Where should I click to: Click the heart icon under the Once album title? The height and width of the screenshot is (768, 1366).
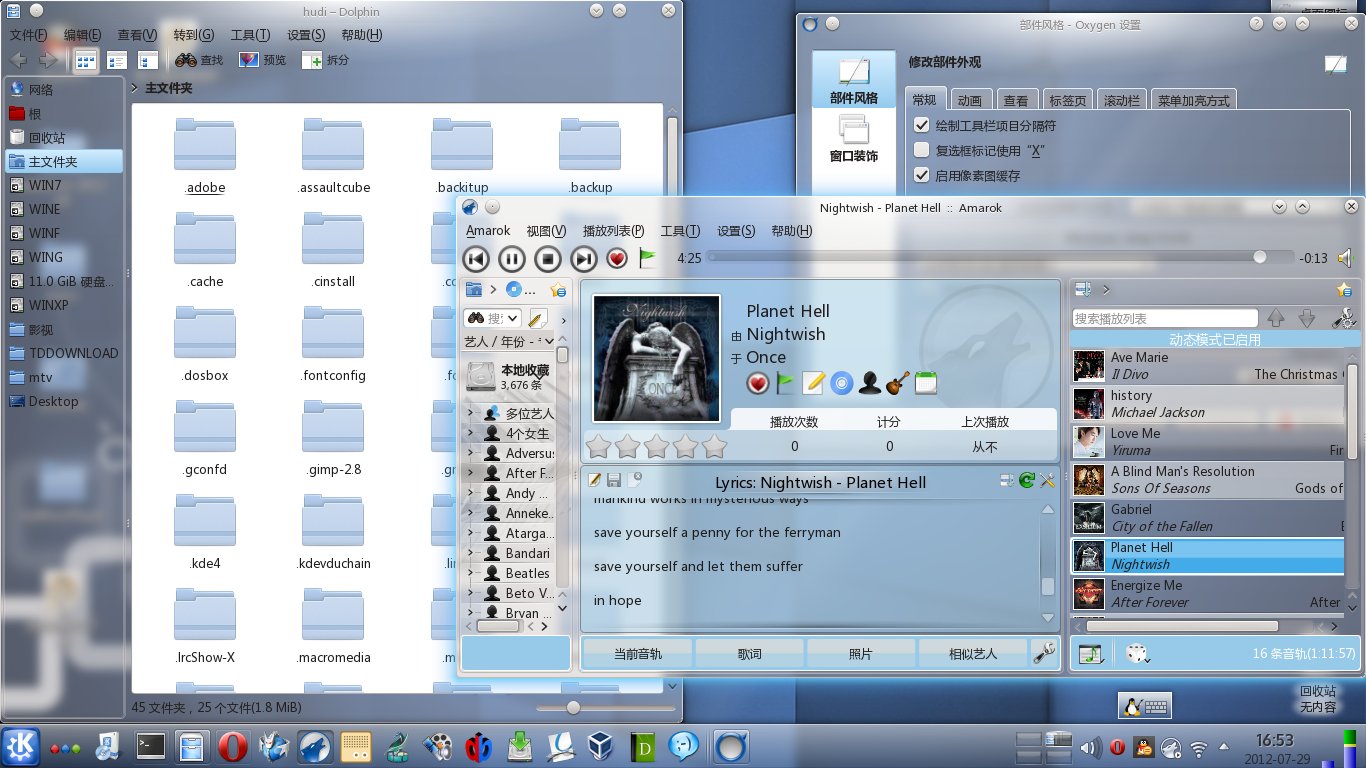(758, 383)
